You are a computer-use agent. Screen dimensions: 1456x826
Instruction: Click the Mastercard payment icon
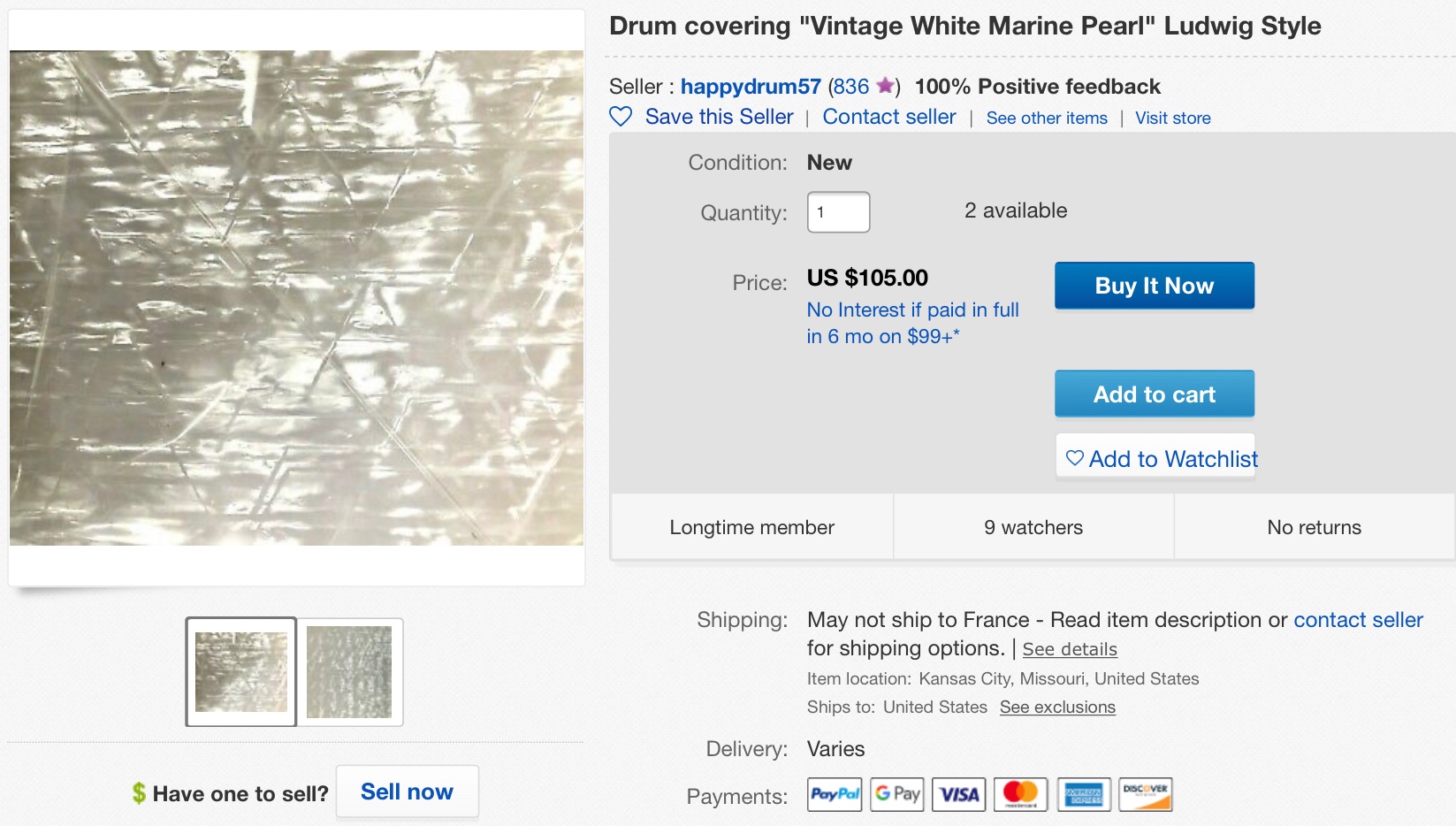[x=1021, y=794]
